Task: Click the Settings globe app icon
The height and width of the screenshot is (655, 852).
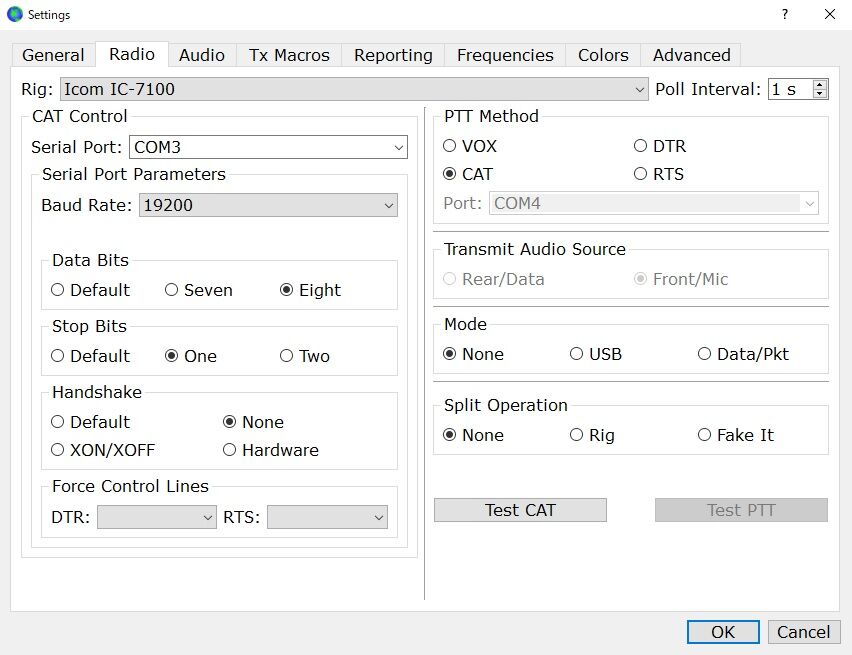Action: (x=15, y=14)
